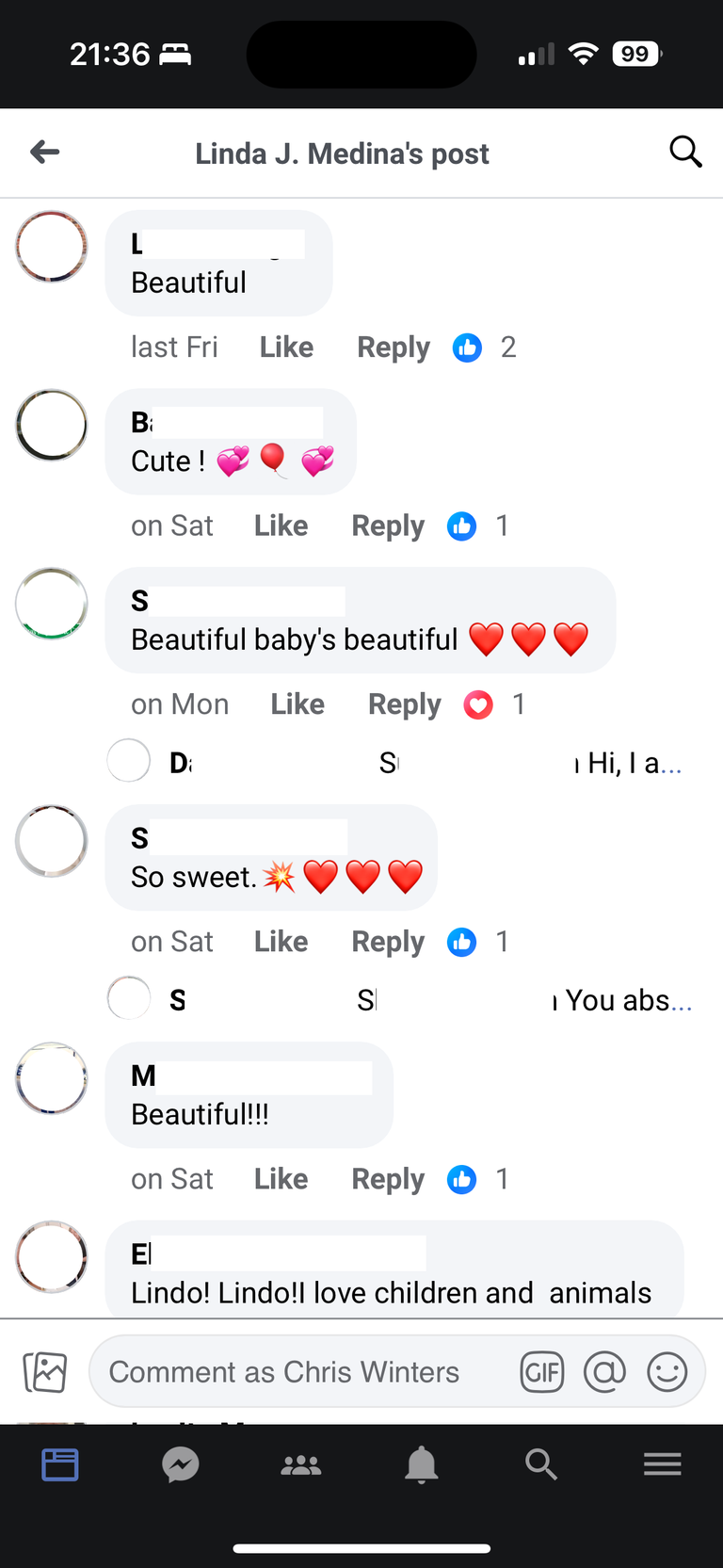Reply to the 'Cute!' comment
Viewport: 723px width, 1568px height.
click(x=387, y=525)
